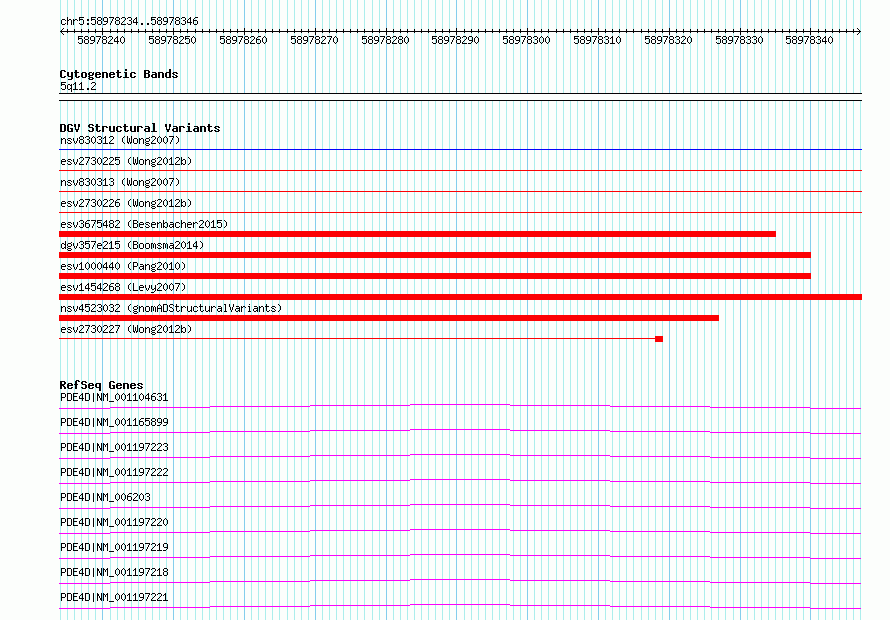Click the thick red bar of esv1000440
The image size is (890, 620).
(435, 276)
